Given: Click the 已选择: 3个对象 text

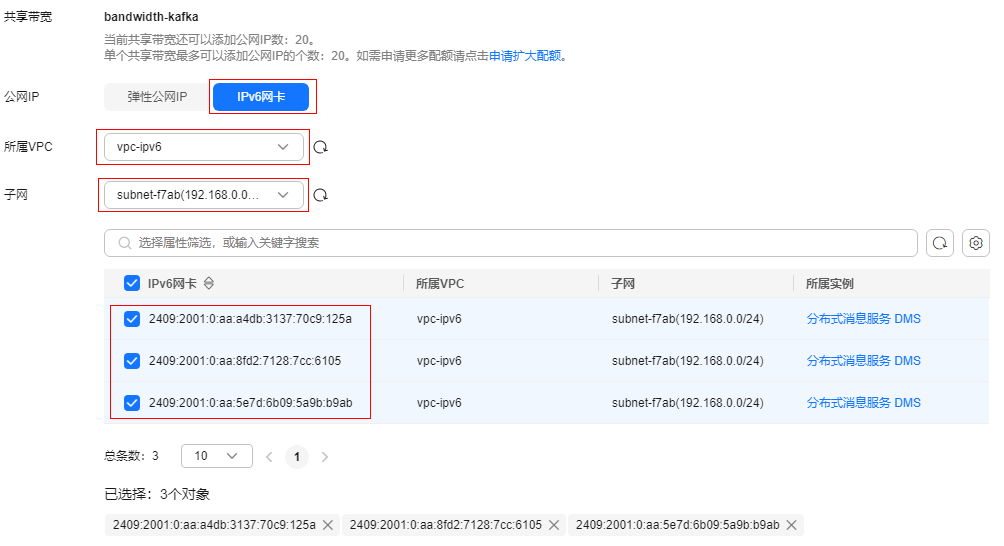Looking at the screenshot, I should coord(157,494).
